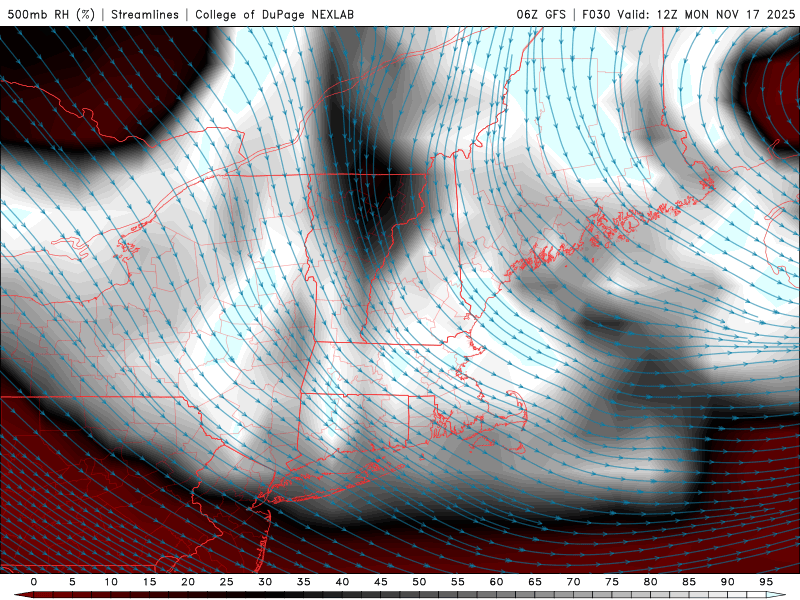Click the '45' label on the color scale
800x600 pixels.
(x=381, y=582)
